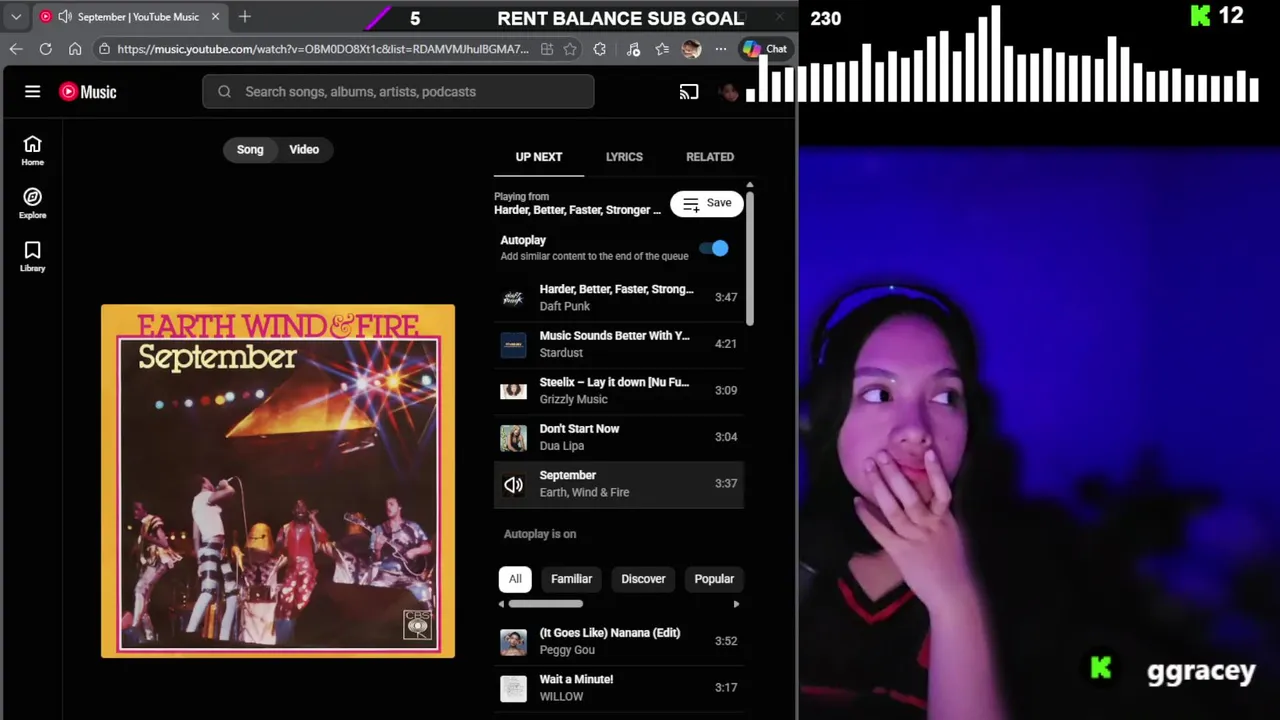Play Wait a Minute! by WILLOW
Screen dimensions: 1280x720
coord(619,688)
